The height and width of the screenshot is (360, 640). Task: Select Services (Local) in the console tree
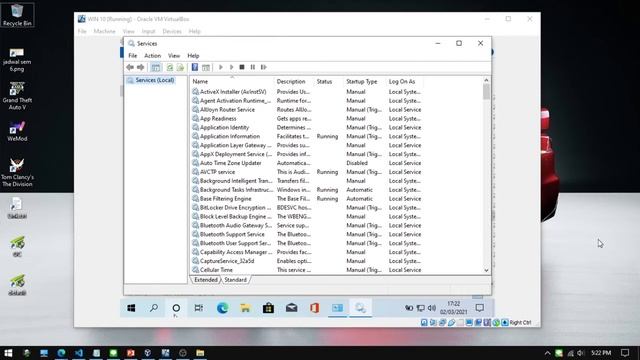pyautogui.click(x=155, y=80)
